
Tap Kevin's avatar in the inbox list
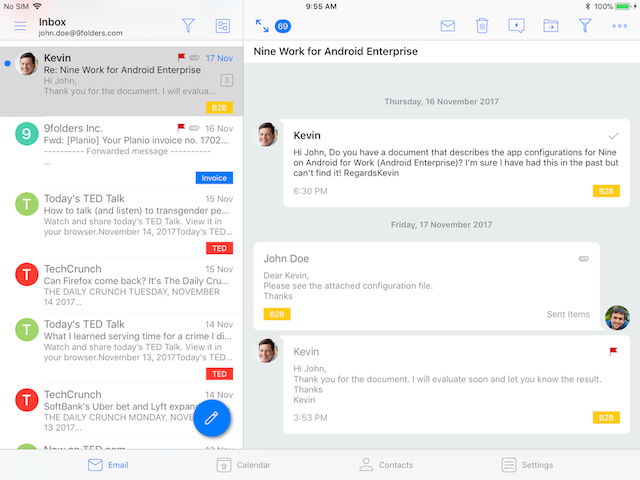(27, 64)
